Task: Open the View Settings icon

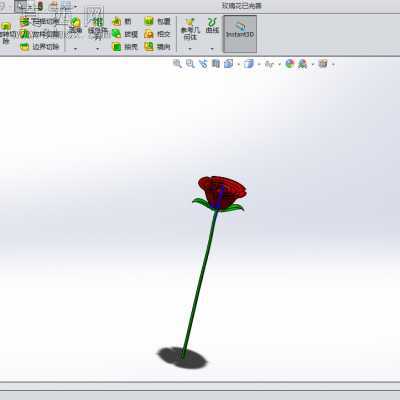Action: (x=323, y=63)
